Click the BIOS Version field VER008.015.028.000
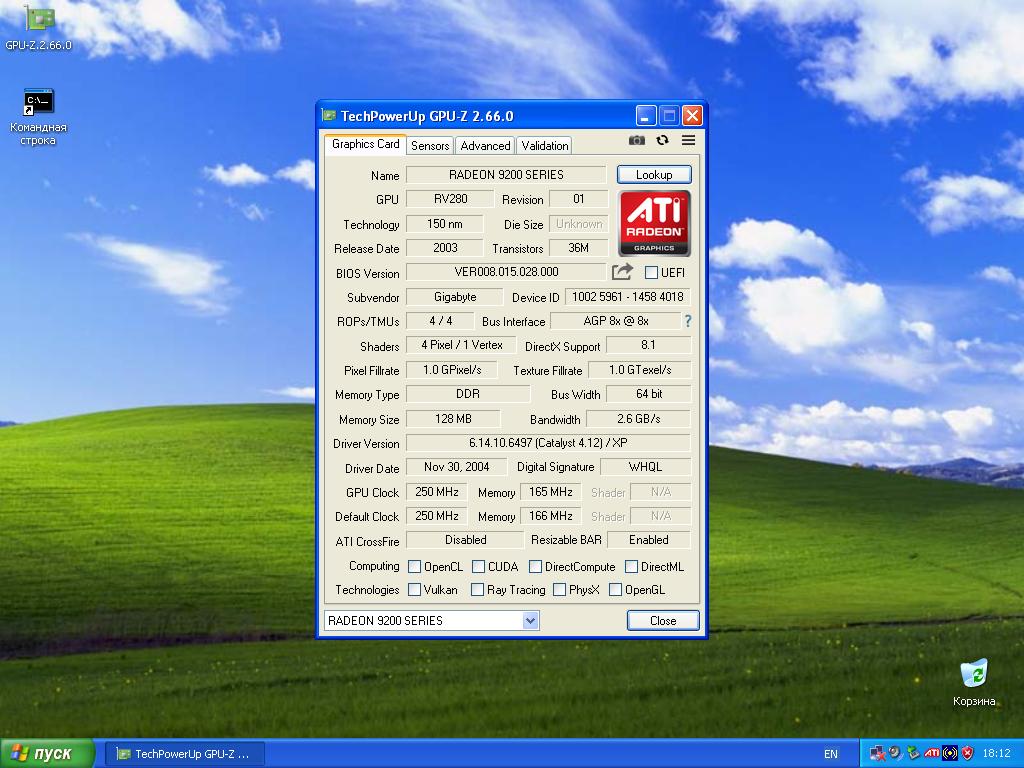Screen dimensions: 1024x768 point(506,272)
